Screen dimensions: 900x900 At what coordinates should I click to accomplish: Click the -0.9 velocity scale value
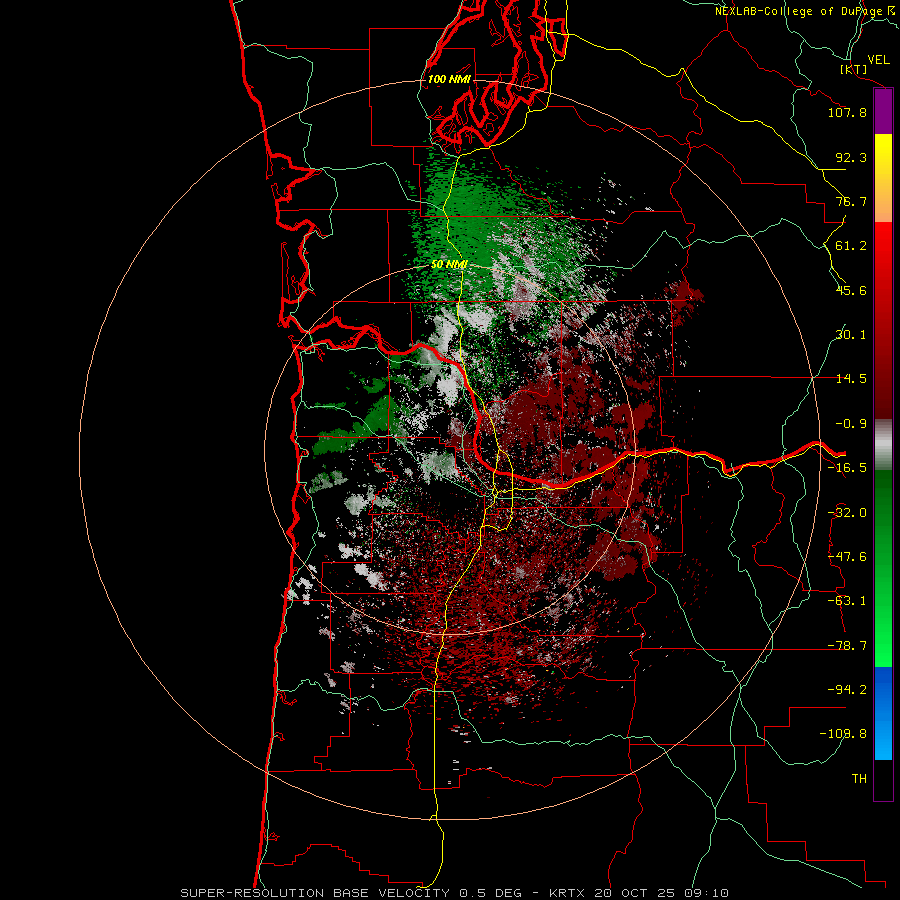(851, 424)
